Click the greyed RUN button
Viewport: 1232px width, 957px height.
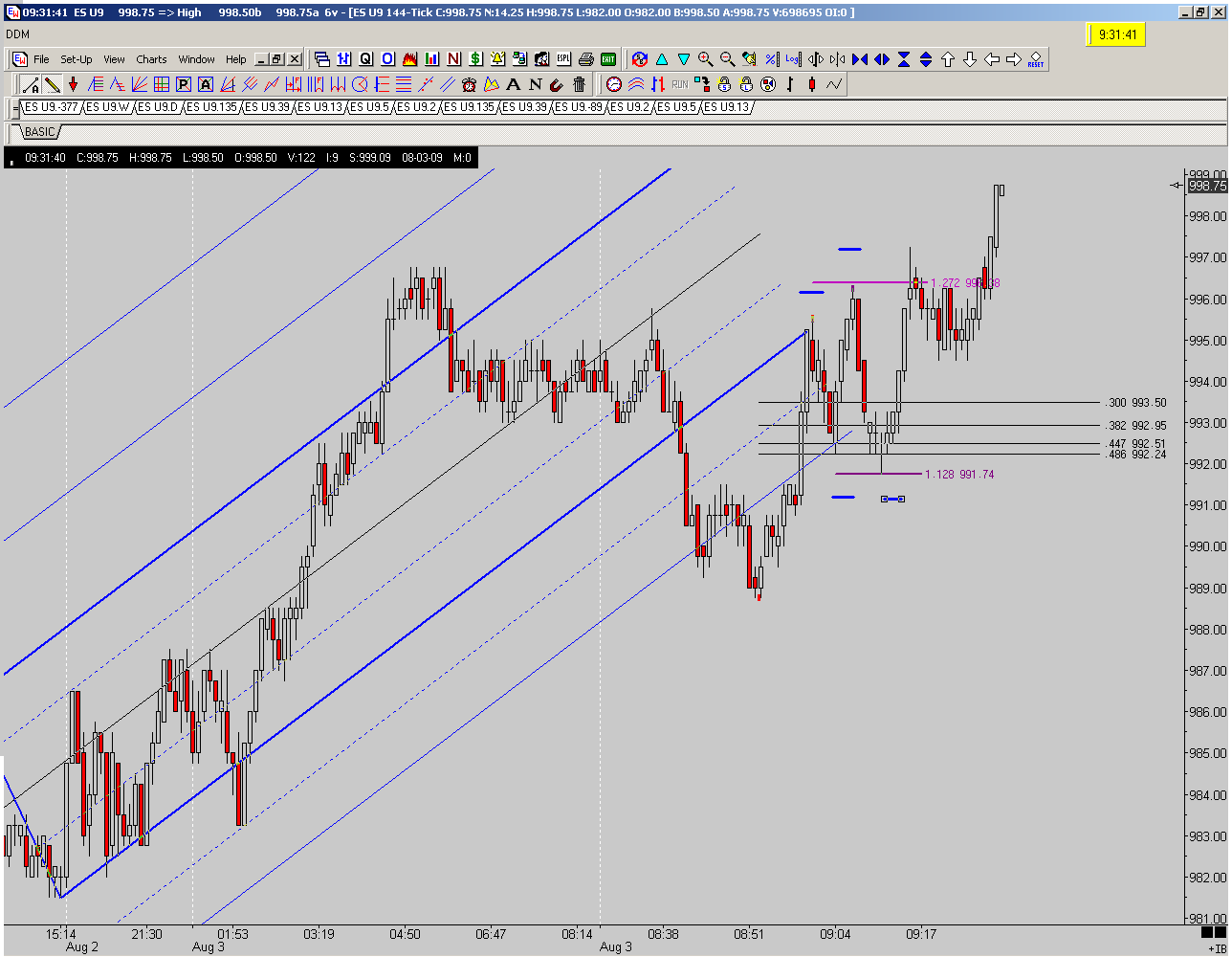pyautogui.click(x=680, y=84)
